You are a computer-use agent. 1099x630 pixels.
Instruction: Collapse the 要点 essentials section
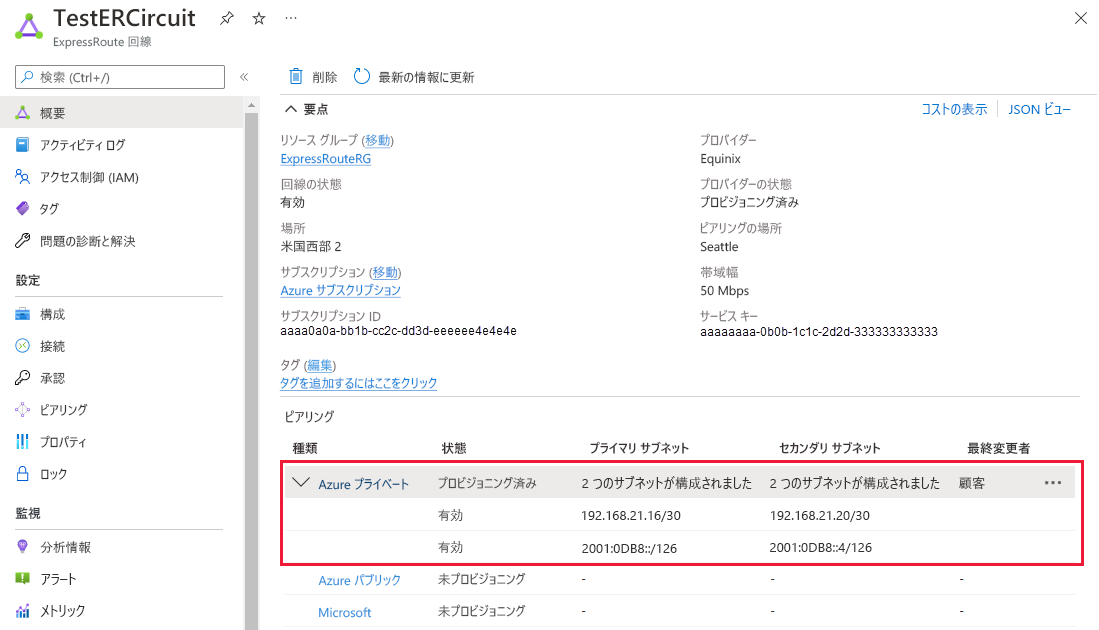tap(290, 109)
